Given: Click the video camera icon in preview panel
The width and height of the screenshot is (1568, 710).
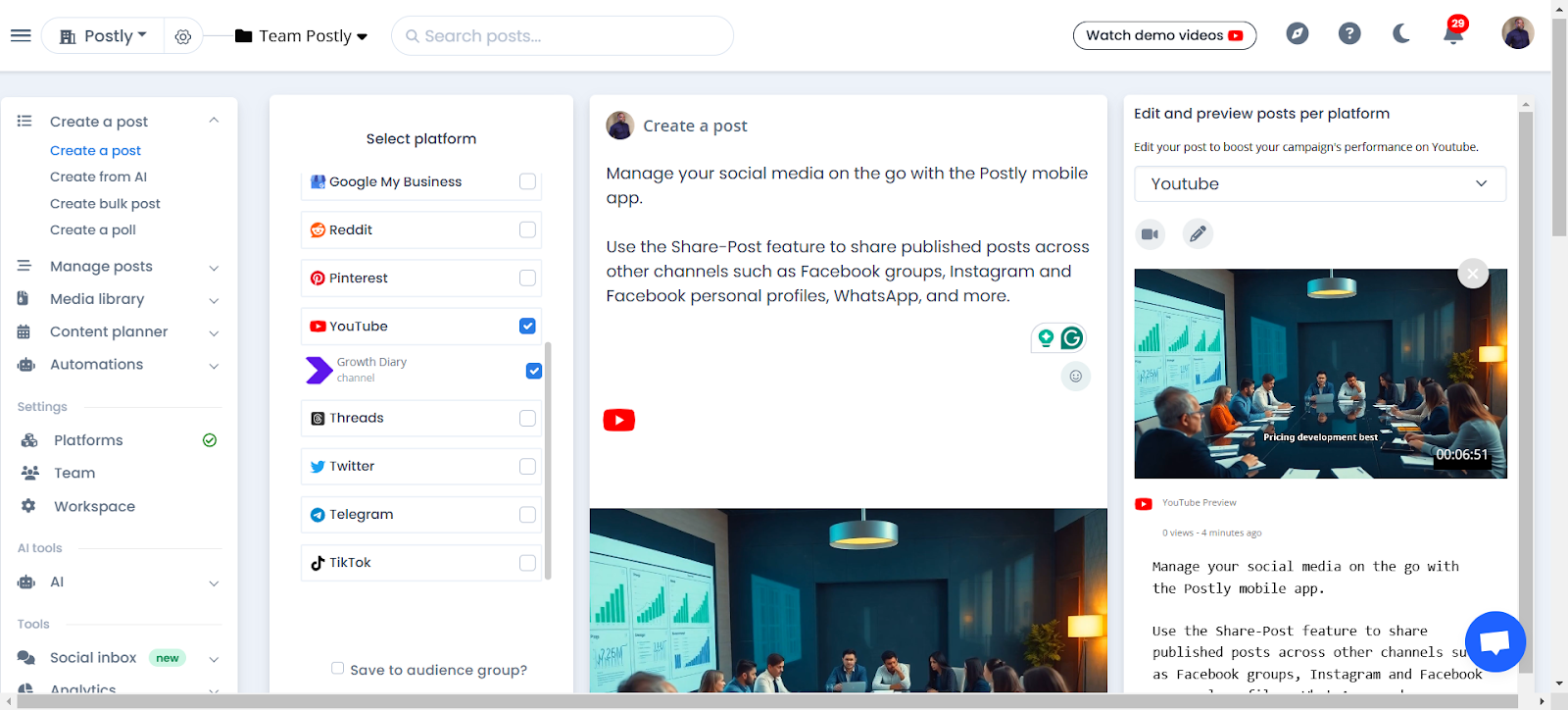Looking at the screenshot, I should click(1150, 234).
